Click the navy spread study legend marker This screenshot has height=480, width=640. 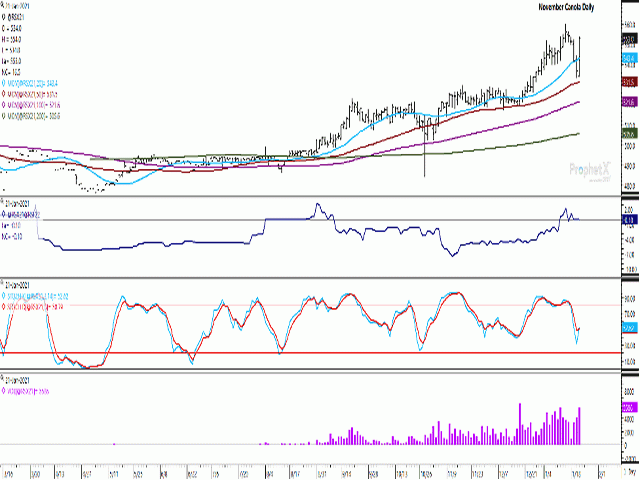[x=4, y=214]
